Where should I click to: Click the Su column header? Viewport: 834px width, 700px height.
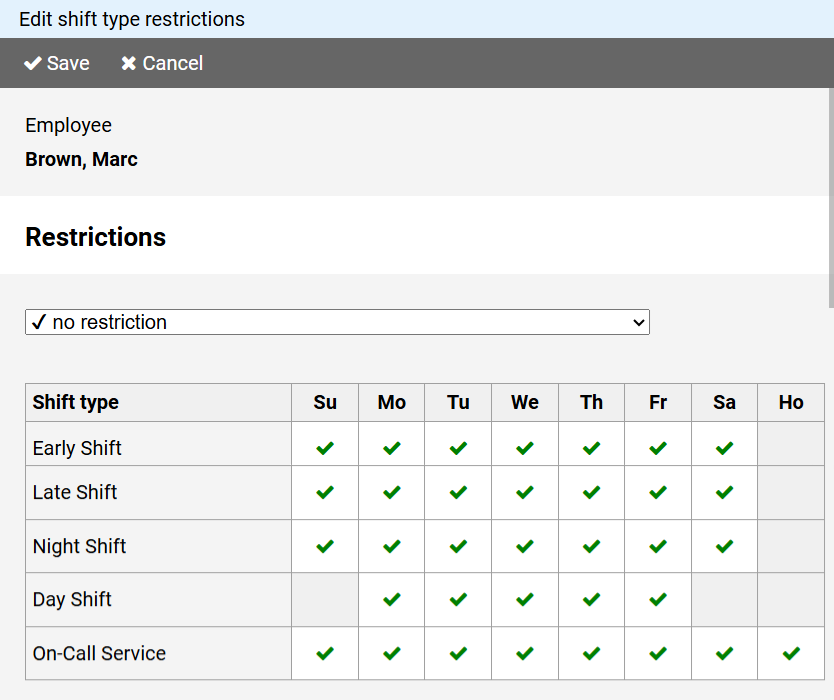(x=325, y=403)
